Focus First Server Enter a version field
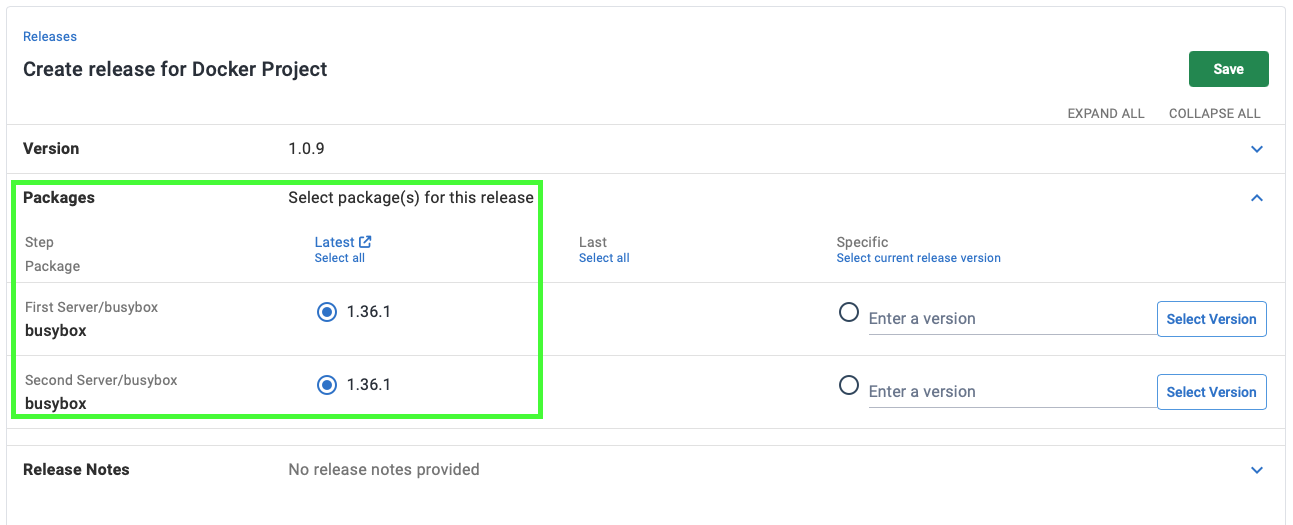 click(1012, 319)
